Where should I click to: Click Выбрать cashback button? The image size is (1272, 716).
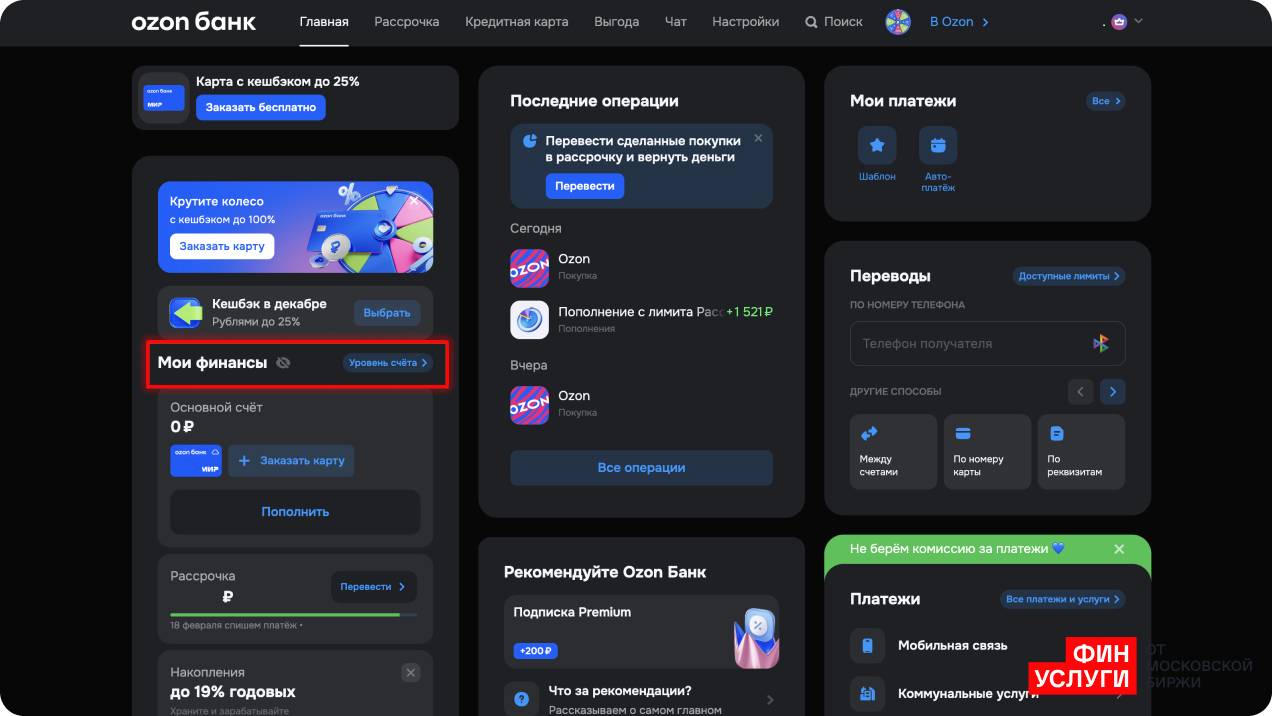click(x=387, y=313)
